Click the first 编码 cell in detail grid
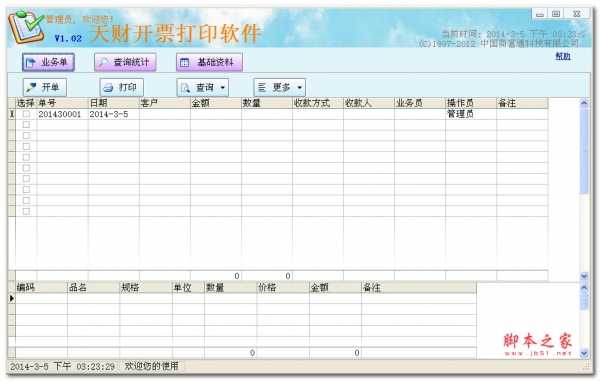This screenshot has width=600, height=381. (41, 298)
